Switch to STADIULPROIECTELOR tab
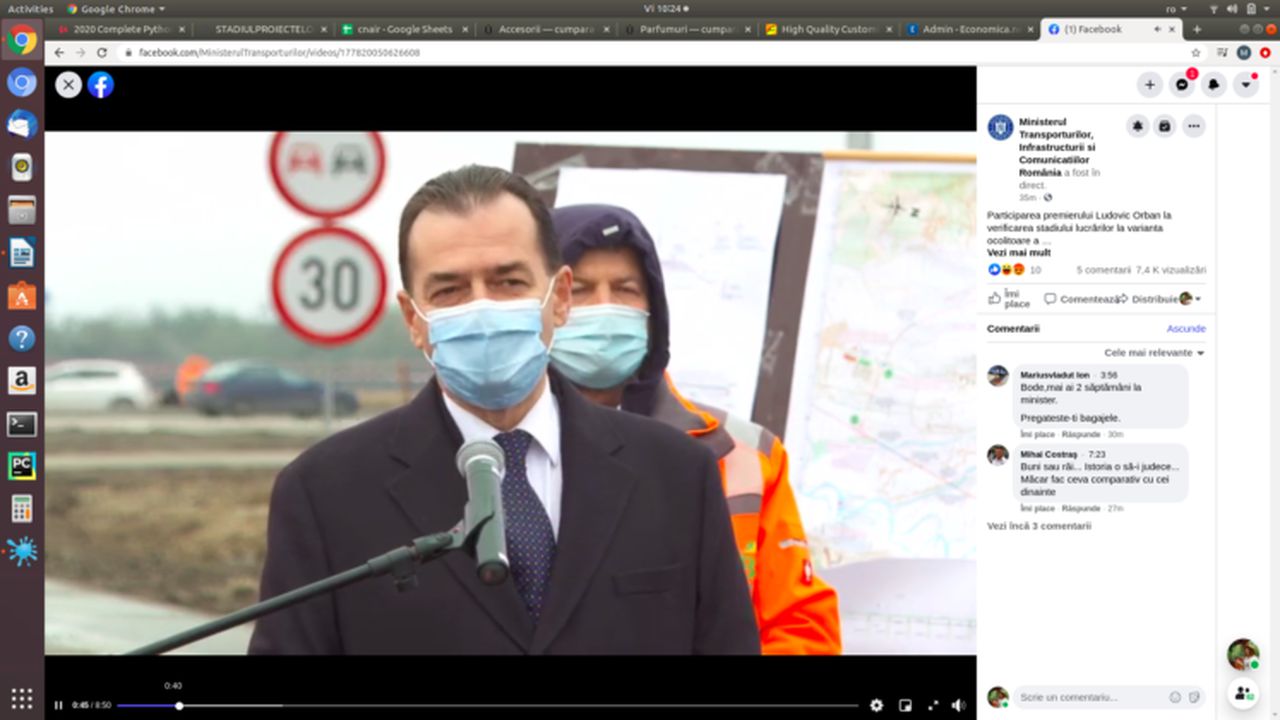This screenshot has width=1280, height=720. (x=263, y=29)
